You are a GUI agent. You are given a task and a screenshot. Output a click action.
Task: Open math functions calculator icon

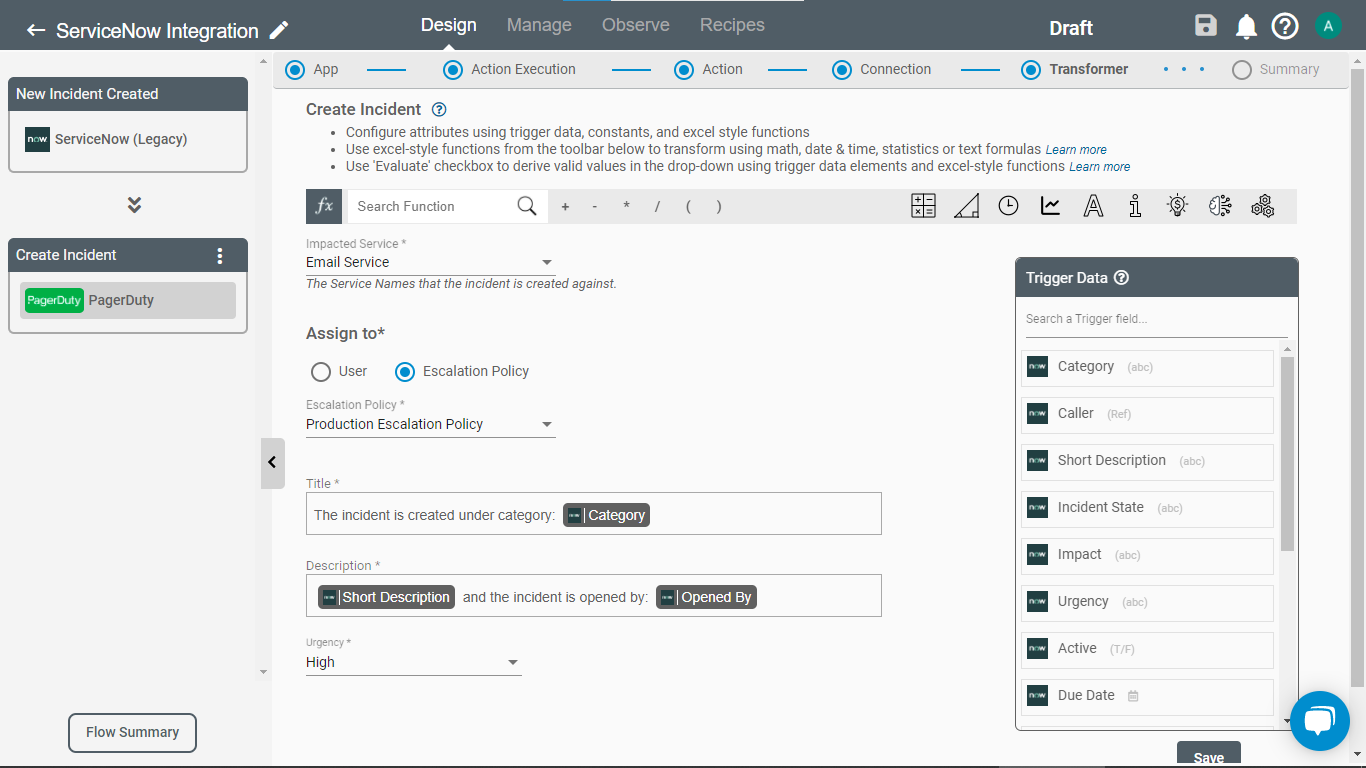[x=923, y=206]
